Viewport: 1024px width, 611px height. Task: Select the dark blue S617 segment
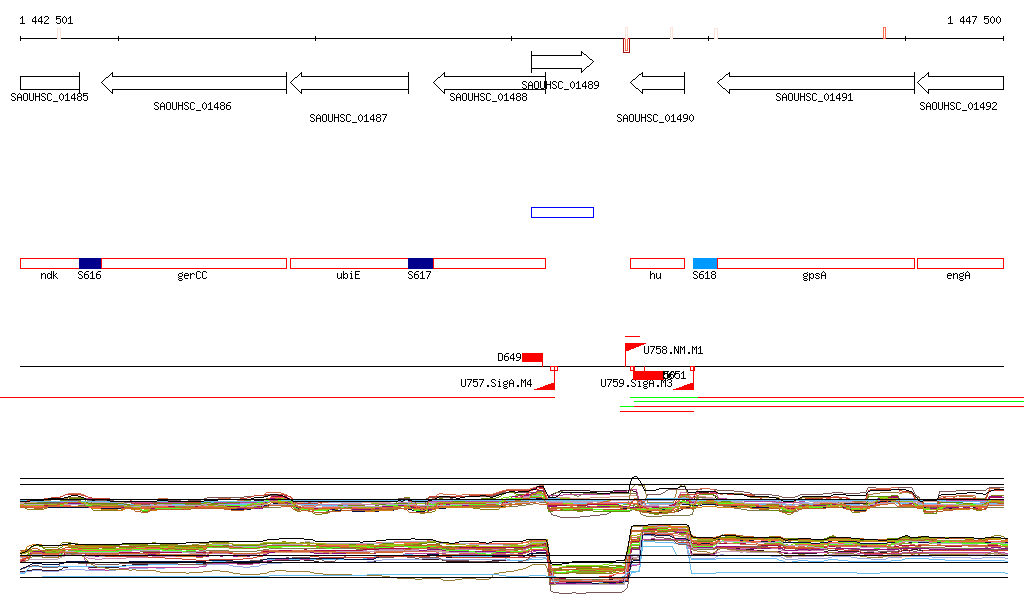(421, 264)
